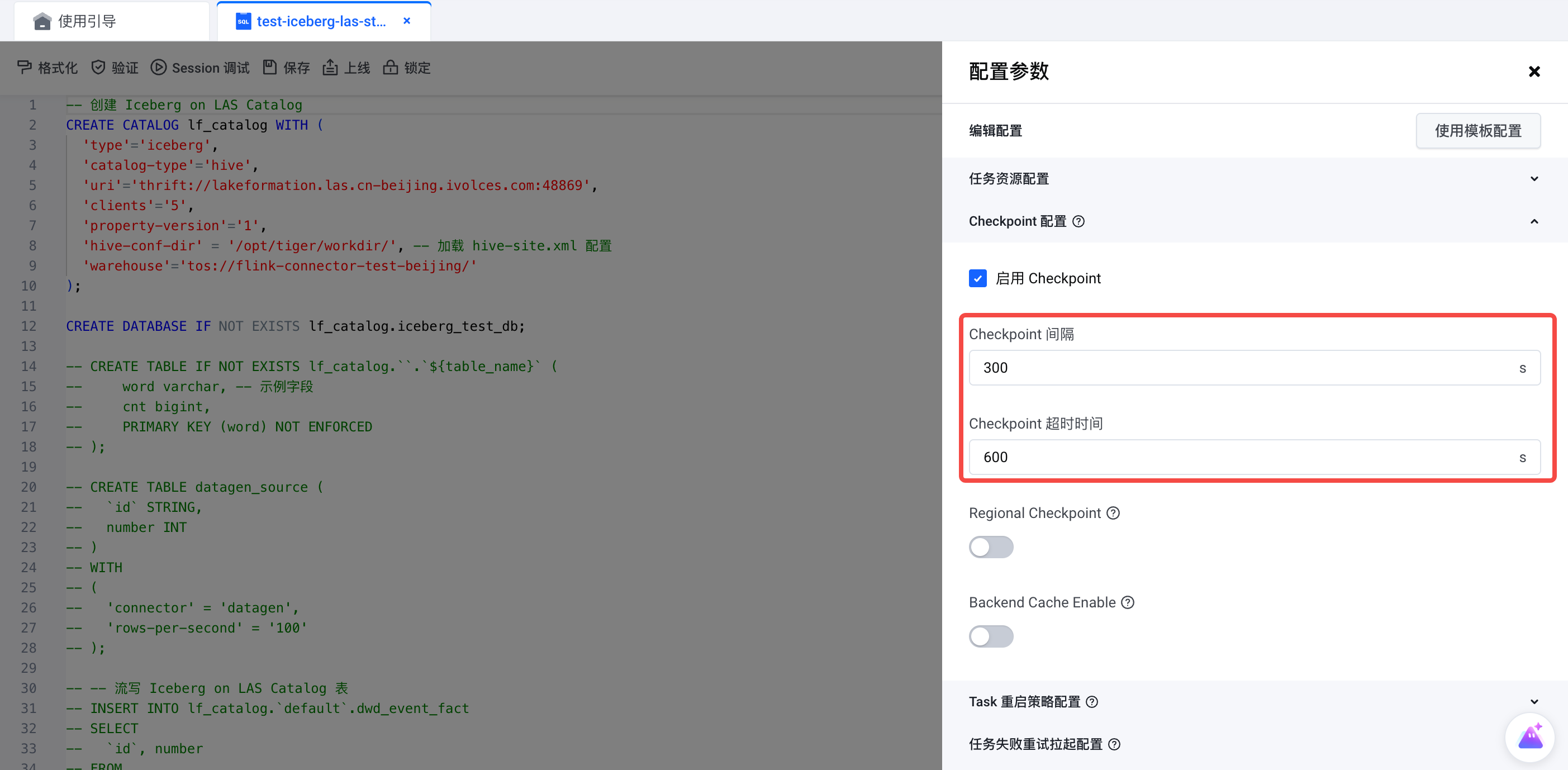Click the 使用模板配置 button
Screen dimensions: 1568x770
pyautogui.click(x=1478, y=131)
